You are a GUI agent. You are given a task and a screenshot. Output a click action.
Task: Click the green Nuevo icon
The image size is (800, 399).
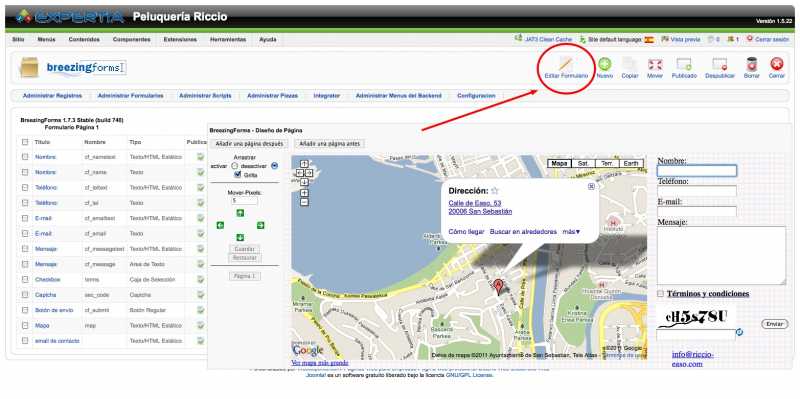click(605, 64)
